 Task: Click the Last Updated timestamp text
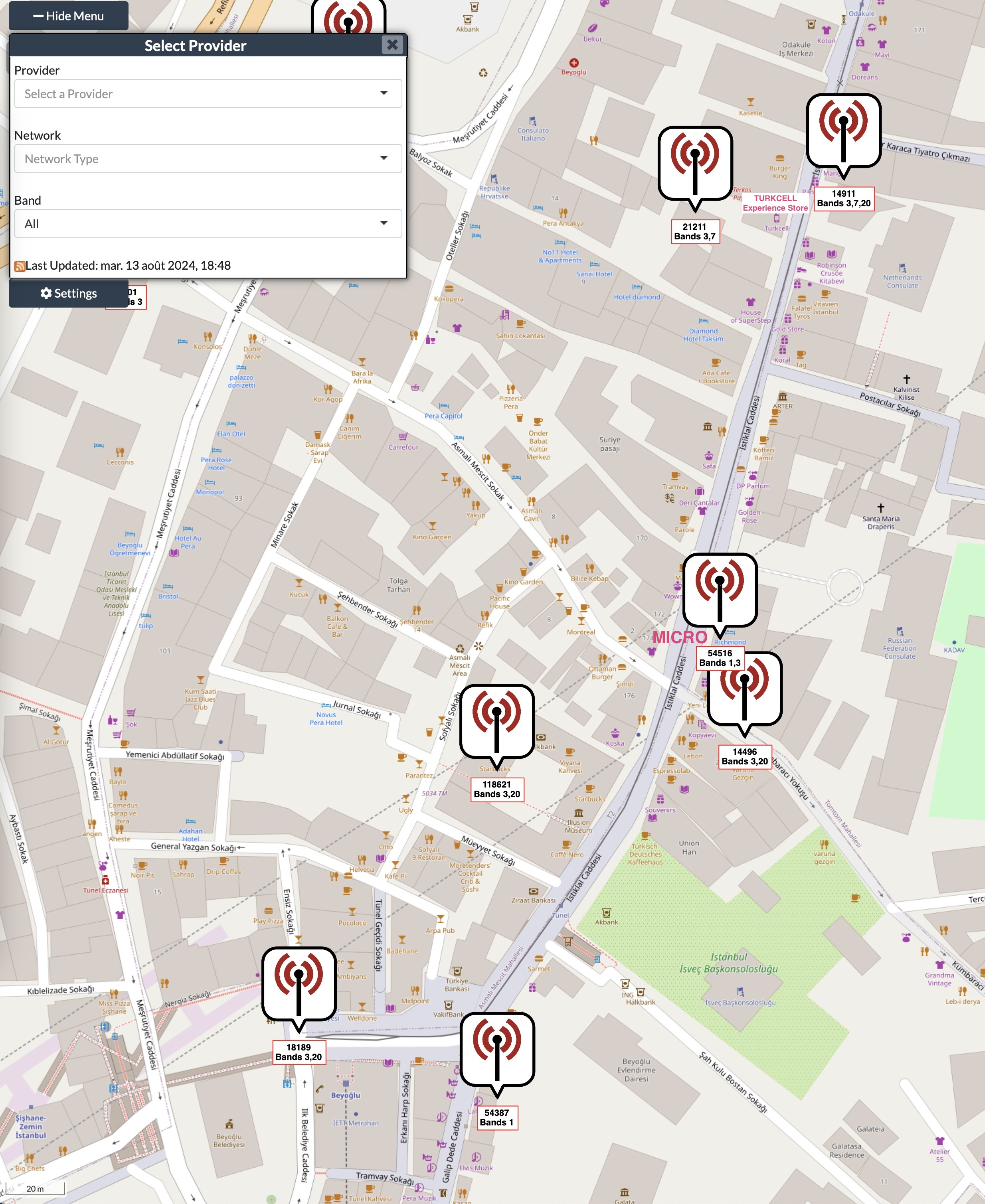click(128, 265)
